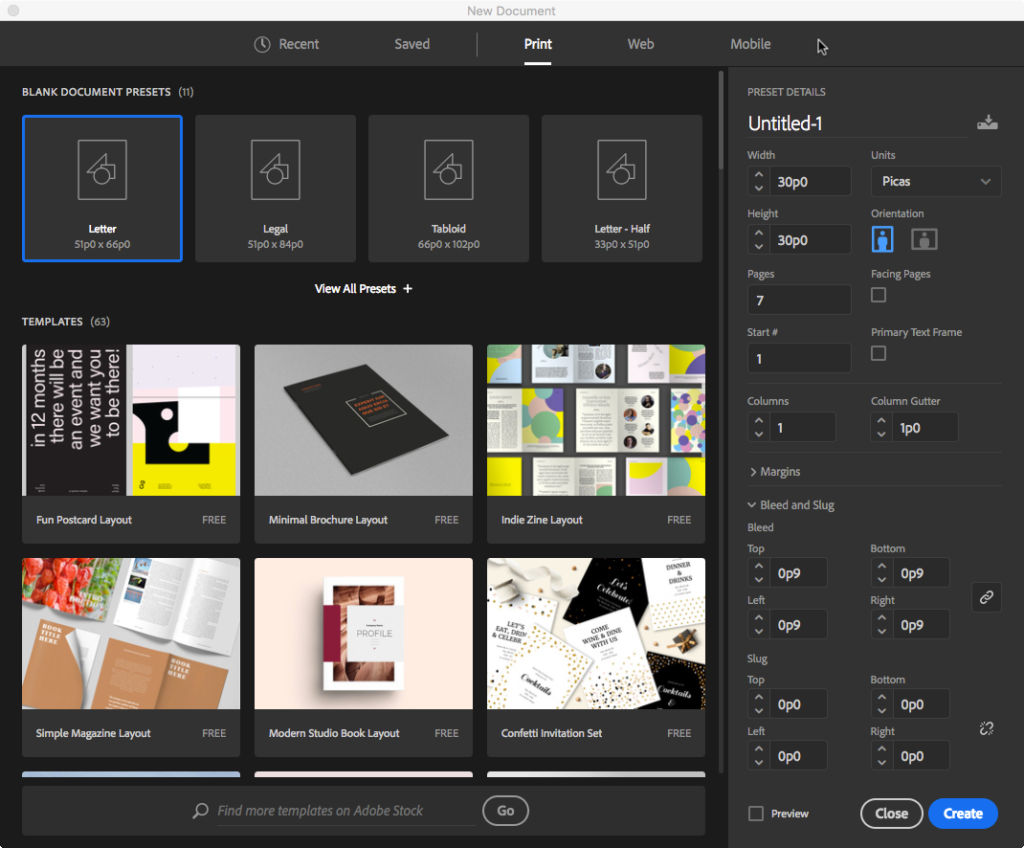Select landscape orientation icon
The width and height of the screenshot is (1024, 848).
924,239
